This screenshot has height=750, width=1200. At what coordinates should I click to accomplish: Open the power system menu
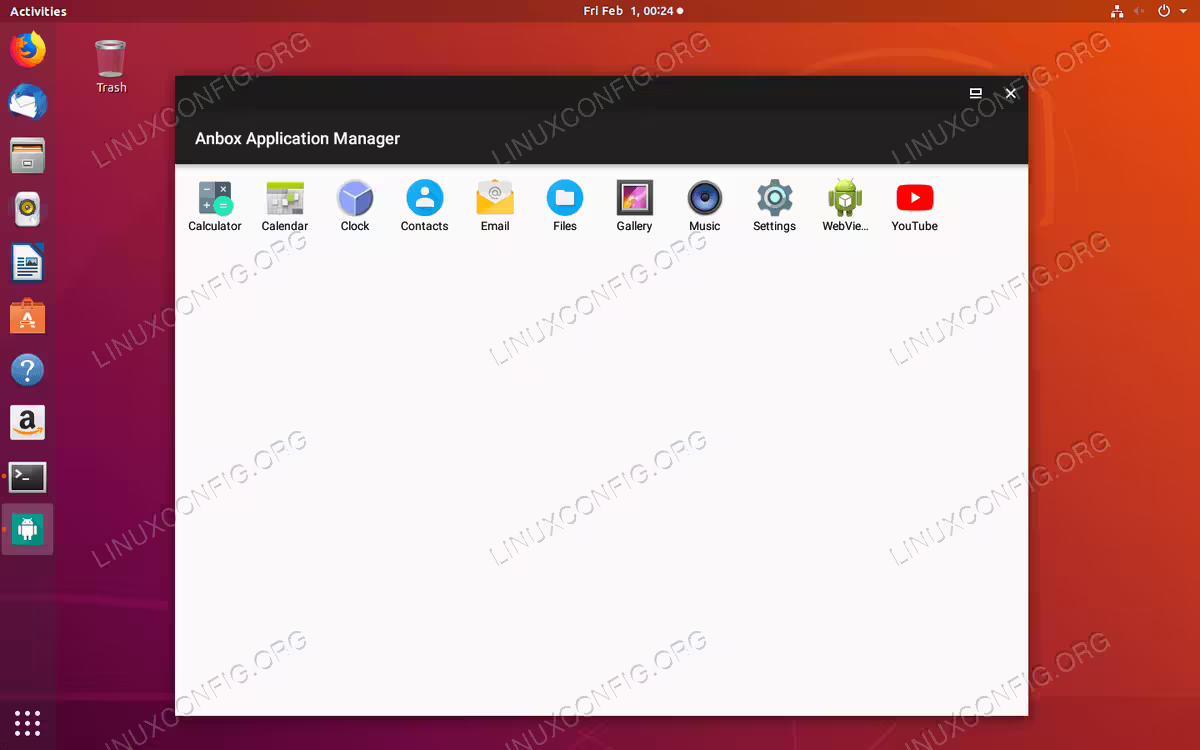(x=1170, y=11)
